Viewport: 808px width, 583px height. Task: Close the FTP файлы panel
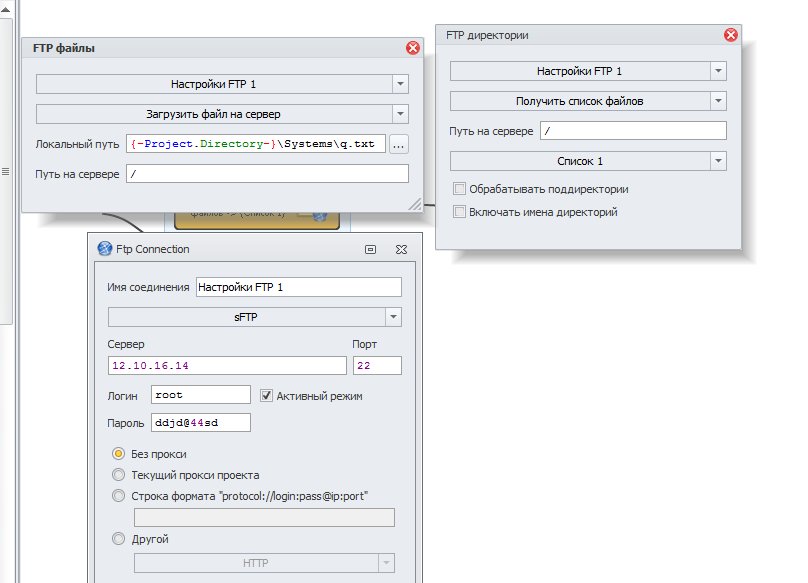[x=413, y=48]
